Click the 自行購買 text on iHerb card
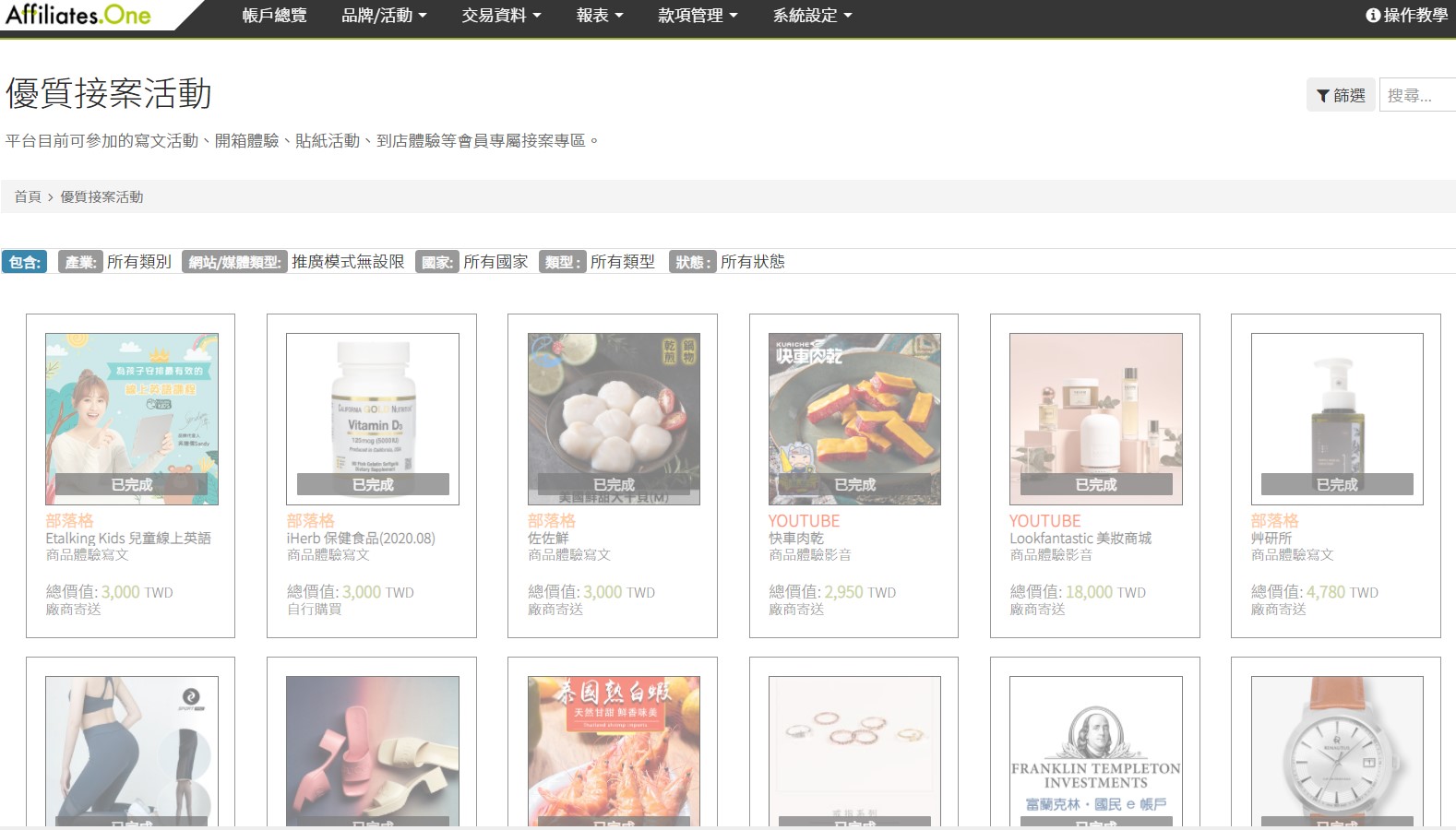The width and height of the screenshot is (1456, 830). [315, 610]
